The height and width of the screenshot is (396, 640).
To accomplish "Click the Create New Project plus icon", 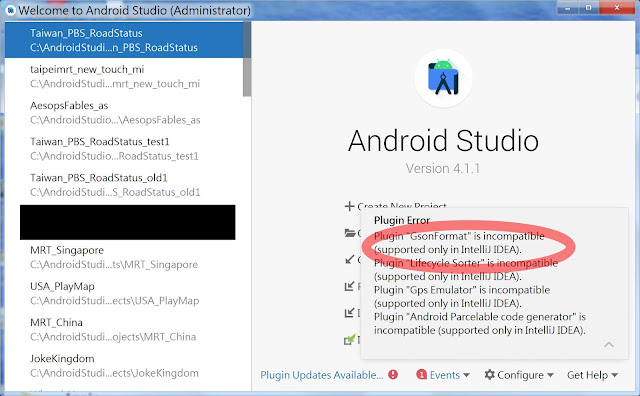I will click(349, 206).
